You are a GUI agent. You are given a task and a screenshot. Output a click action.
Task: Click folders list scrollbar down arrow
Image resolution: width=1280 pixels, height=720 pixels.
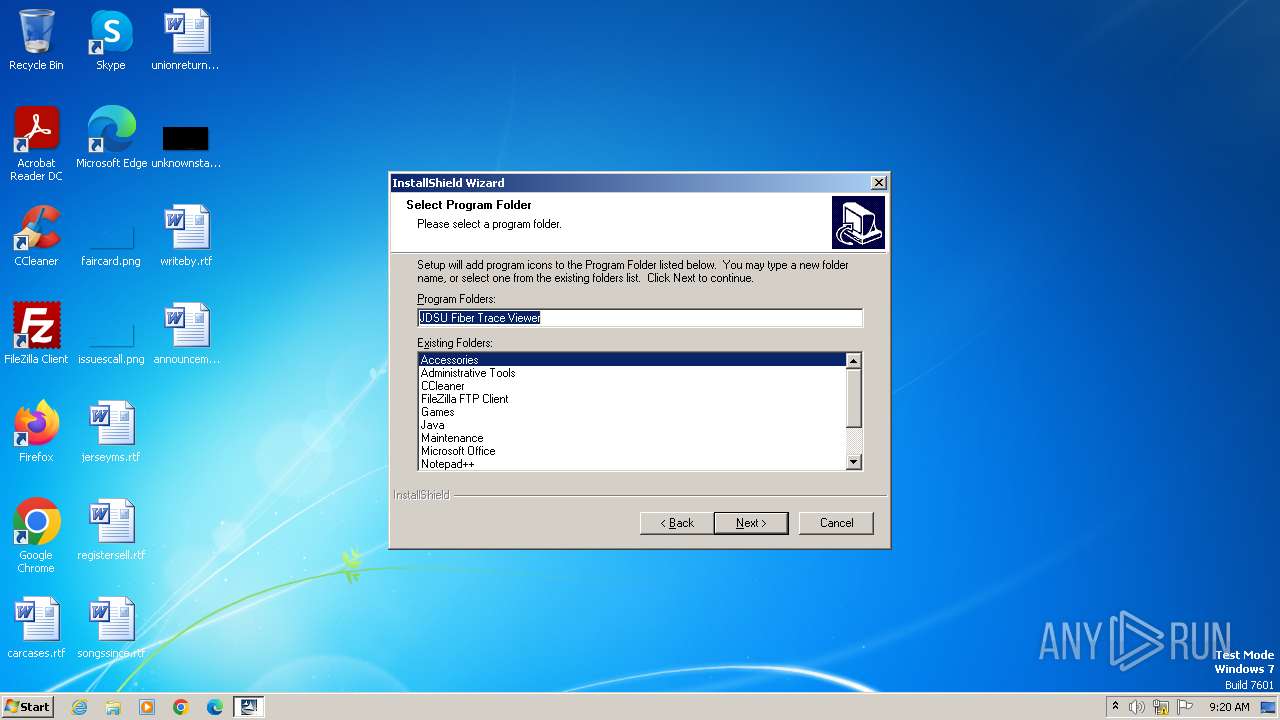point(854,462)
